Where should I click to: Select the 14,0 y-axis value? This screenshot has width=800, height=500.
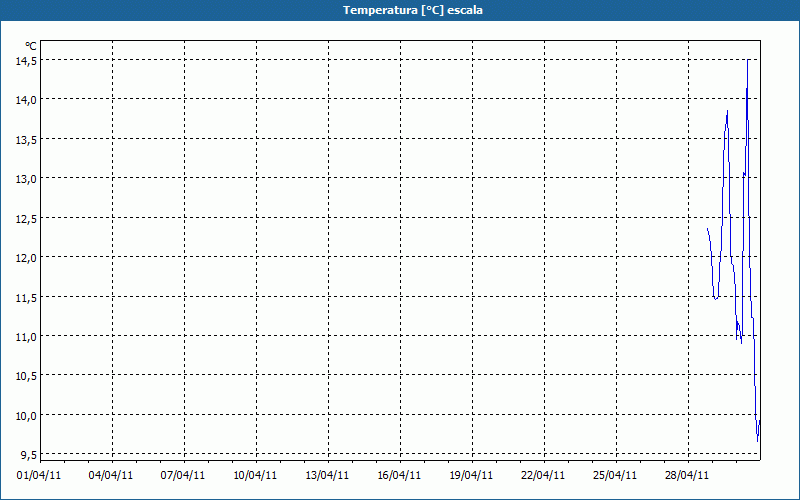point(26,100)
